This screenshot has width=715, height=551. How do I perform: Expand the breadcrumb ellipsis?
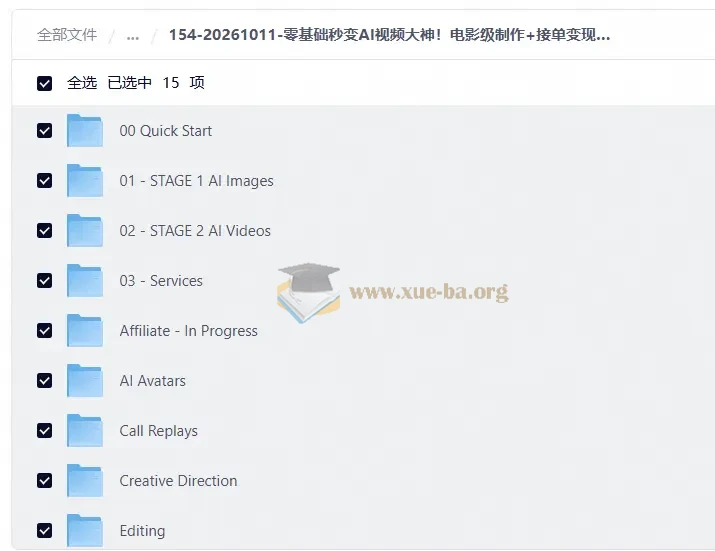point(133,36)
